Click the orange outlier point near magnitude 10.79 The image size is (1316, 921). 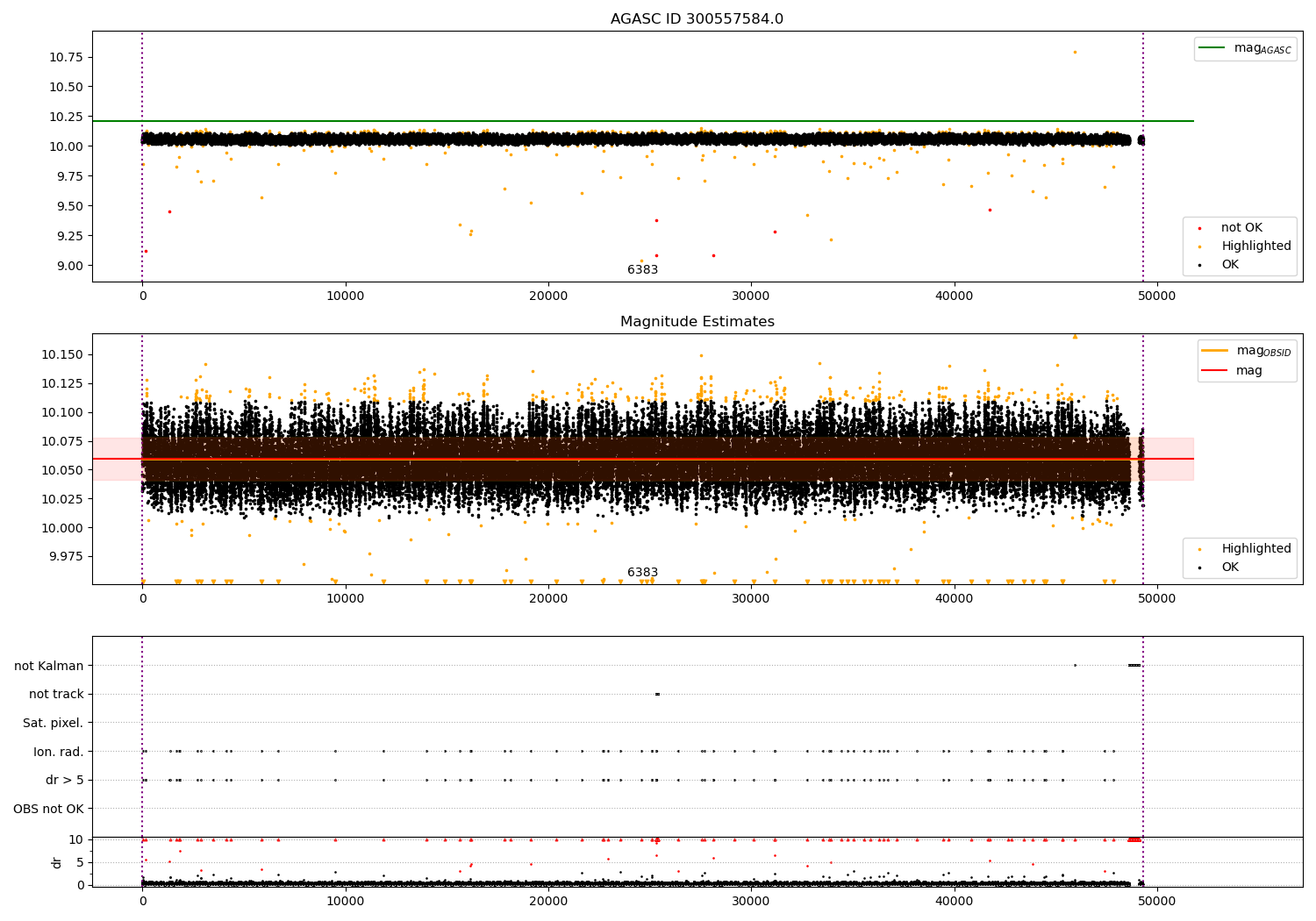[1075, 52]
